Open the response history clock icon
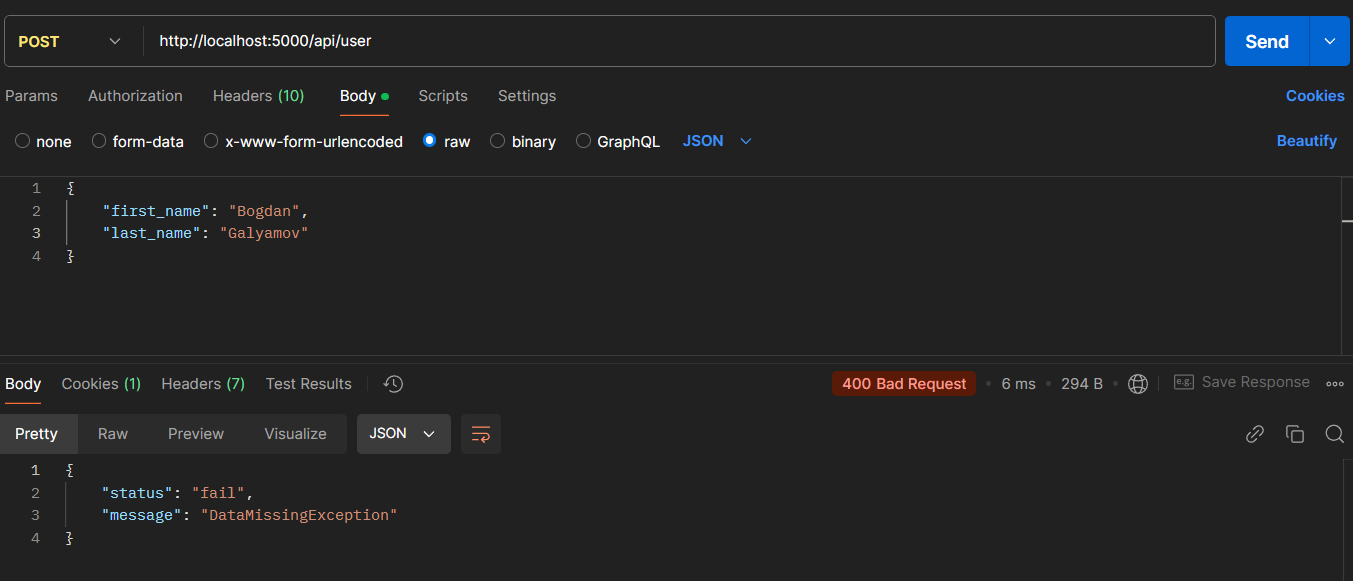 tap(393, 384)
